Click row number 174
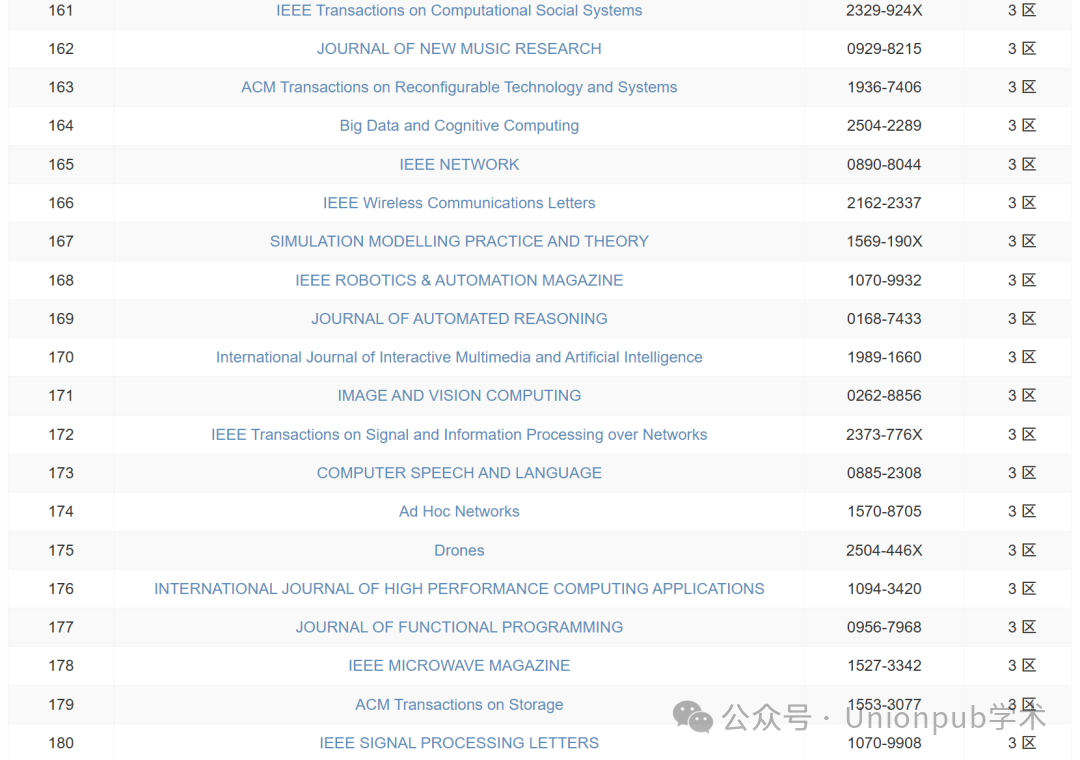This screenshot has width=1080, height=760. click(x=61, y=511)
